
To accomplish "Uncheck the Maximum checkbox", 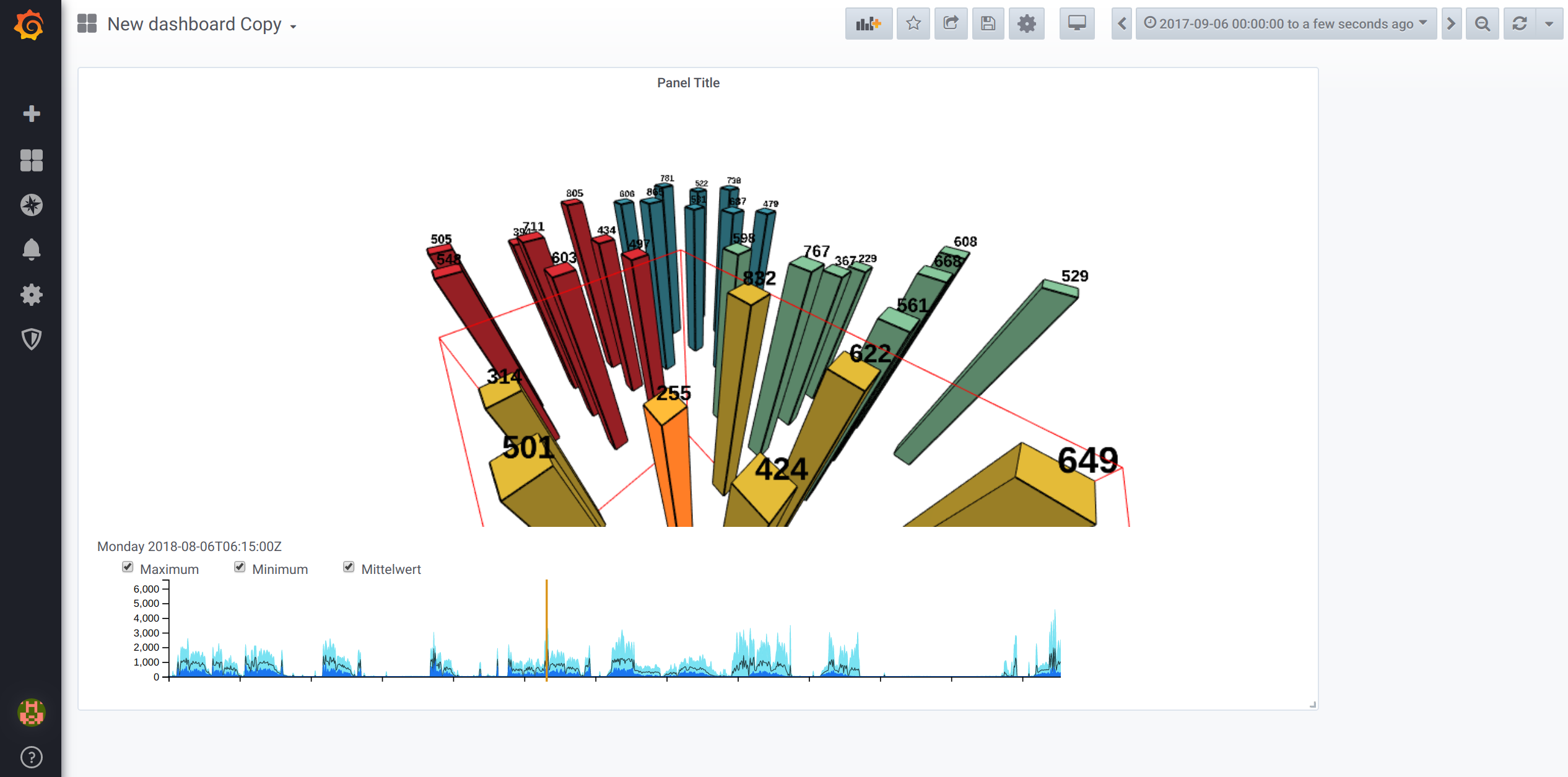I will coord(128,566).
